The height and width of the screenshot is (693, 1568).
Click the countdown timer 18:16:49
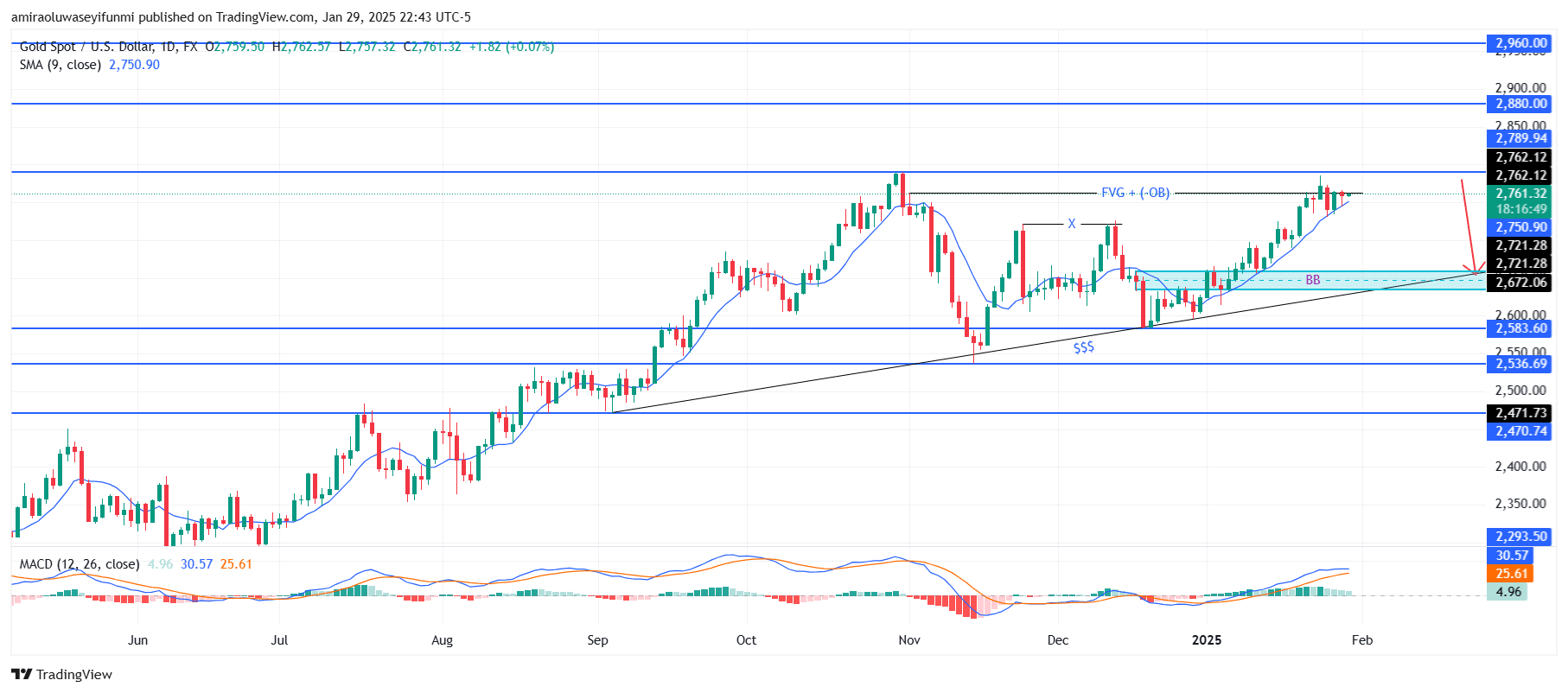1521,209
